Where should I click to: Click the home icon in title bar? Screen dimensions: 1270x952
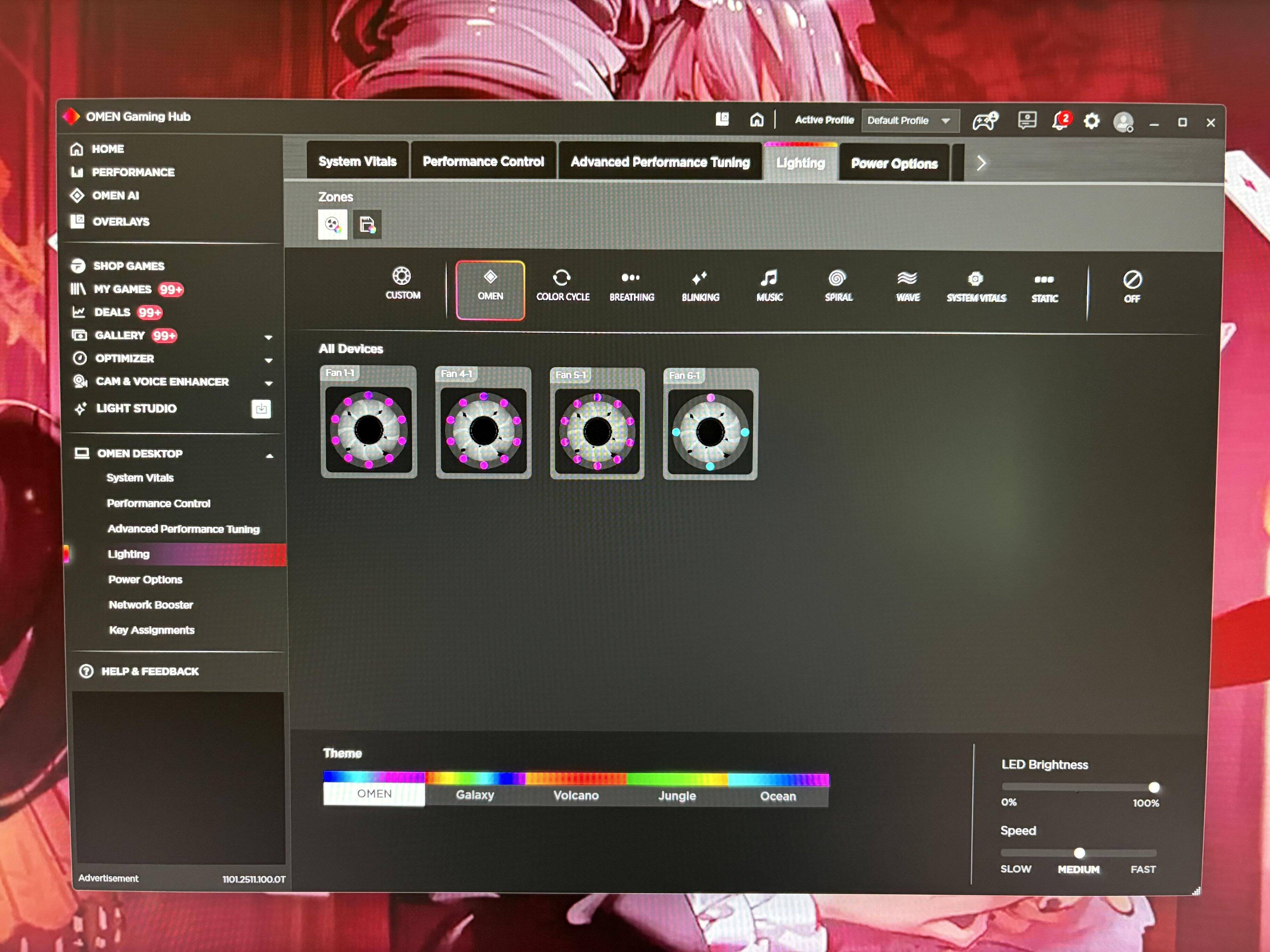(x=757, y=119)
